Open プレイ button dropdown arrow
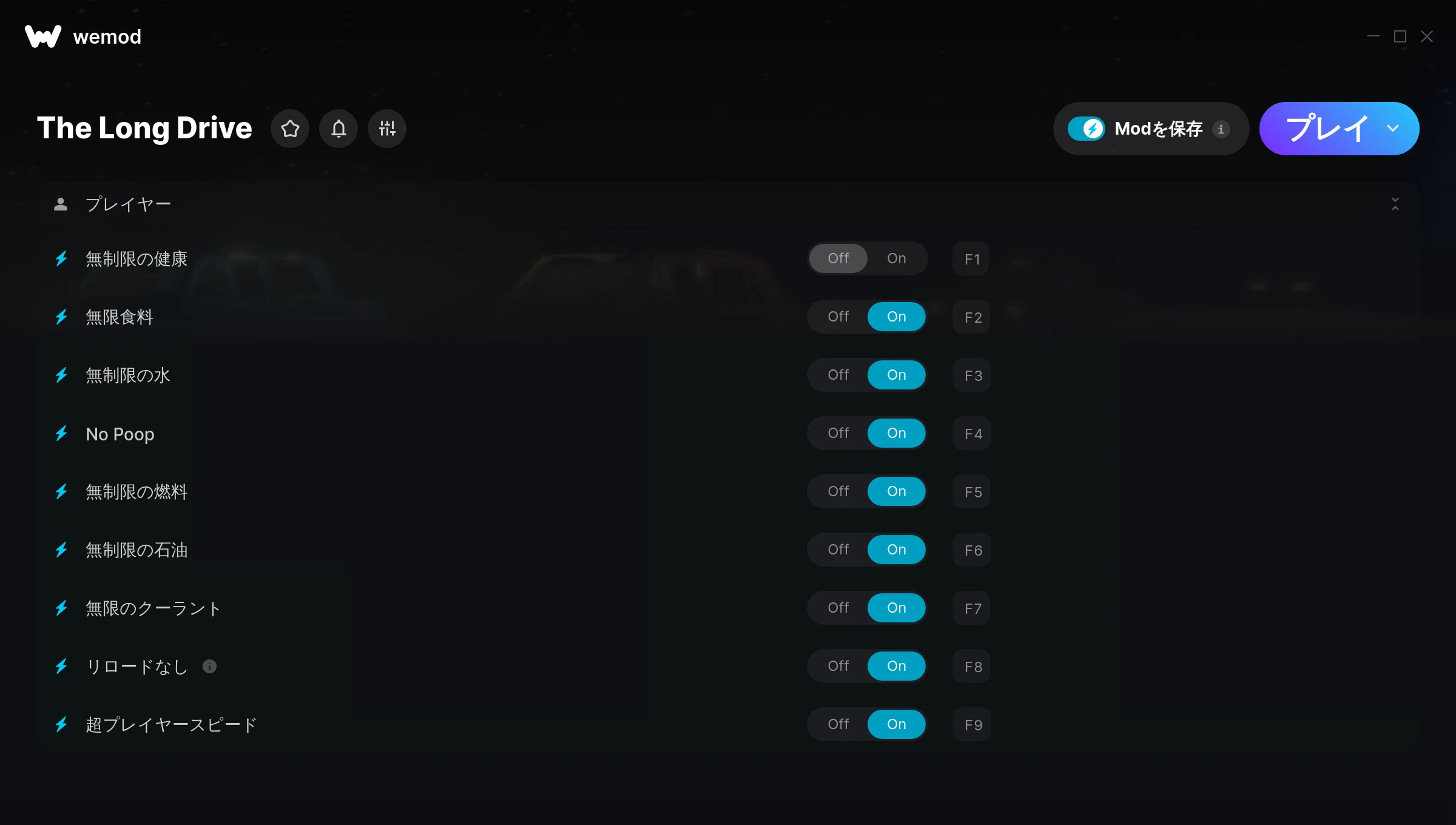 tap(1393, 129)
